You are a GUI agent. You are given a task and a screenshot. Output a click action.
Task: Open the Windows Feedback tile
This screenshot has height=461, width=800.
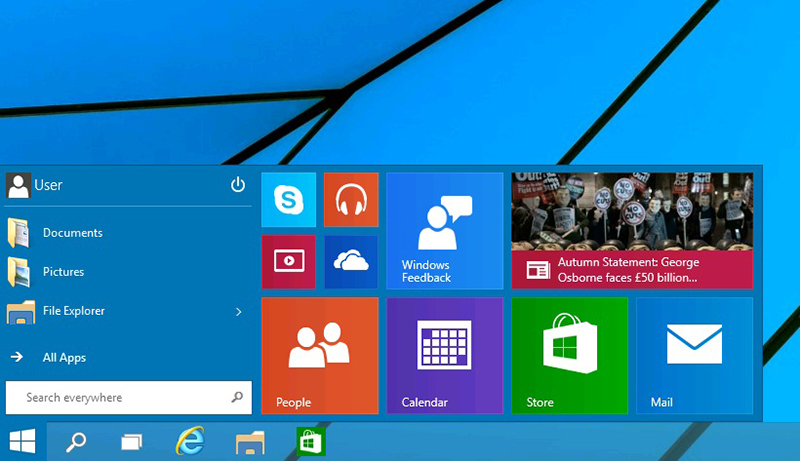445,231
